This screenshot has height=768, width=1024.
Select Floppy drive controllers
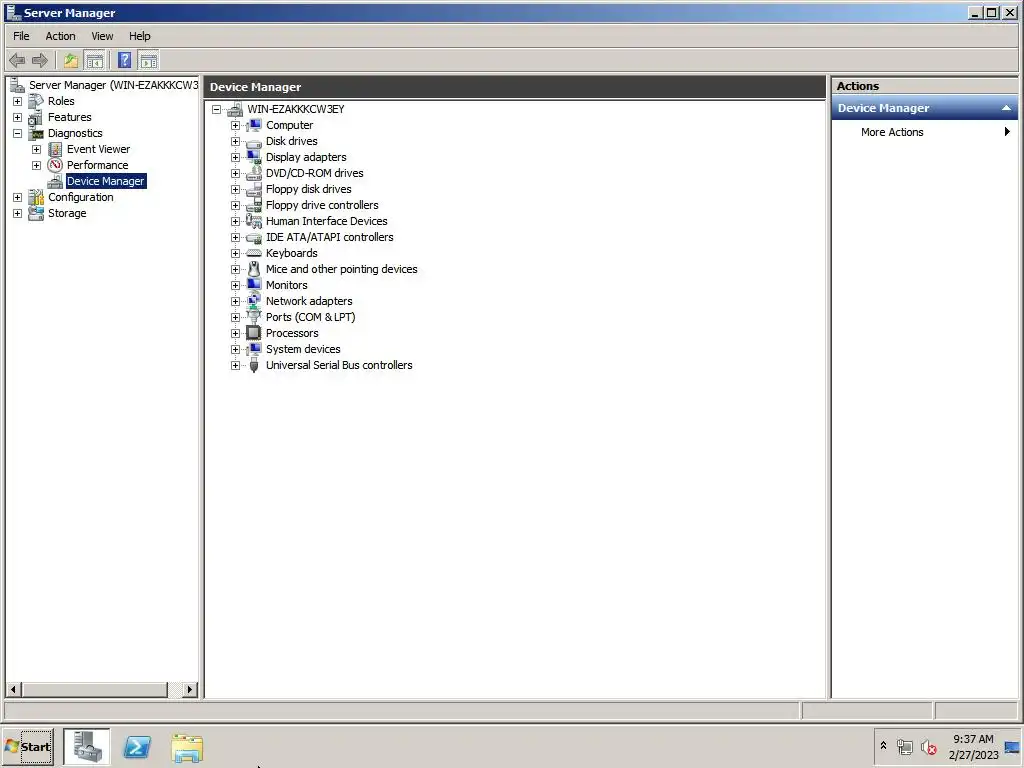coord(322,206)
